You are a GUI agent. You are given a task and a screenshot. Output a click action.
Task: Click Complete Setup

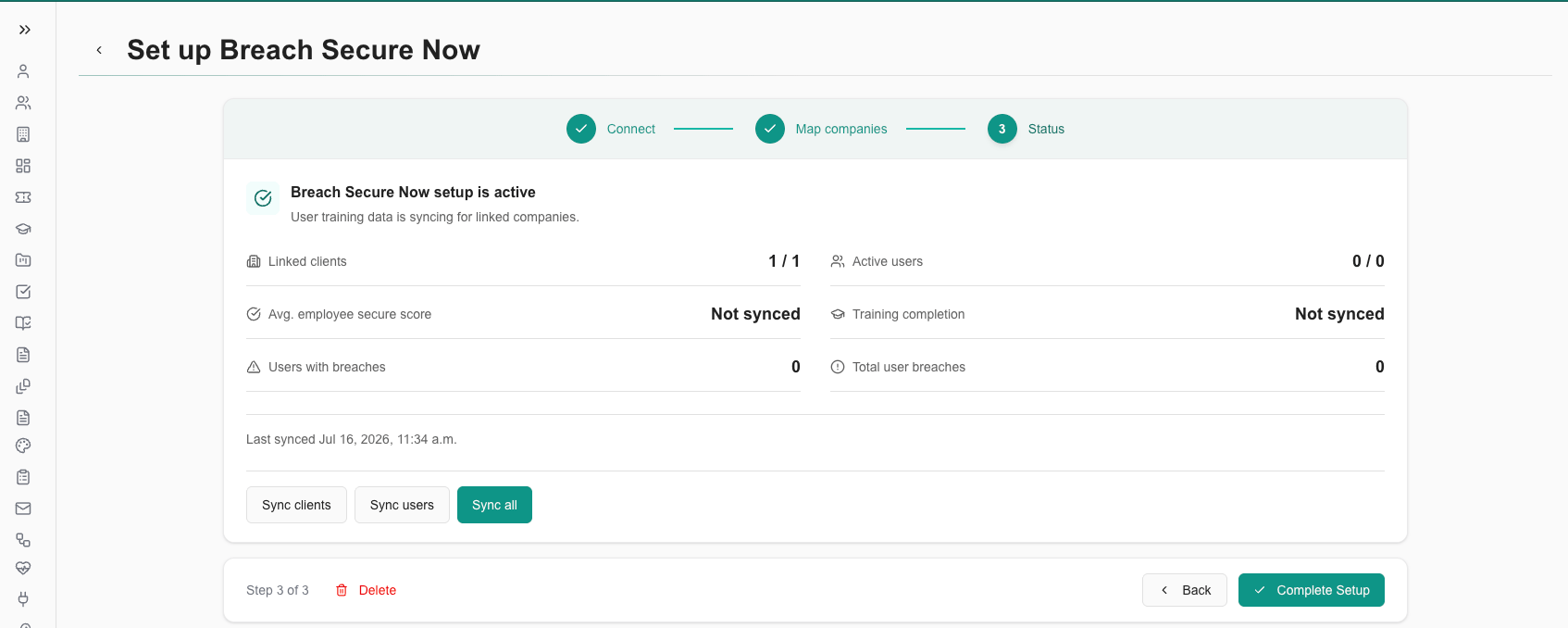(1312, 590)
